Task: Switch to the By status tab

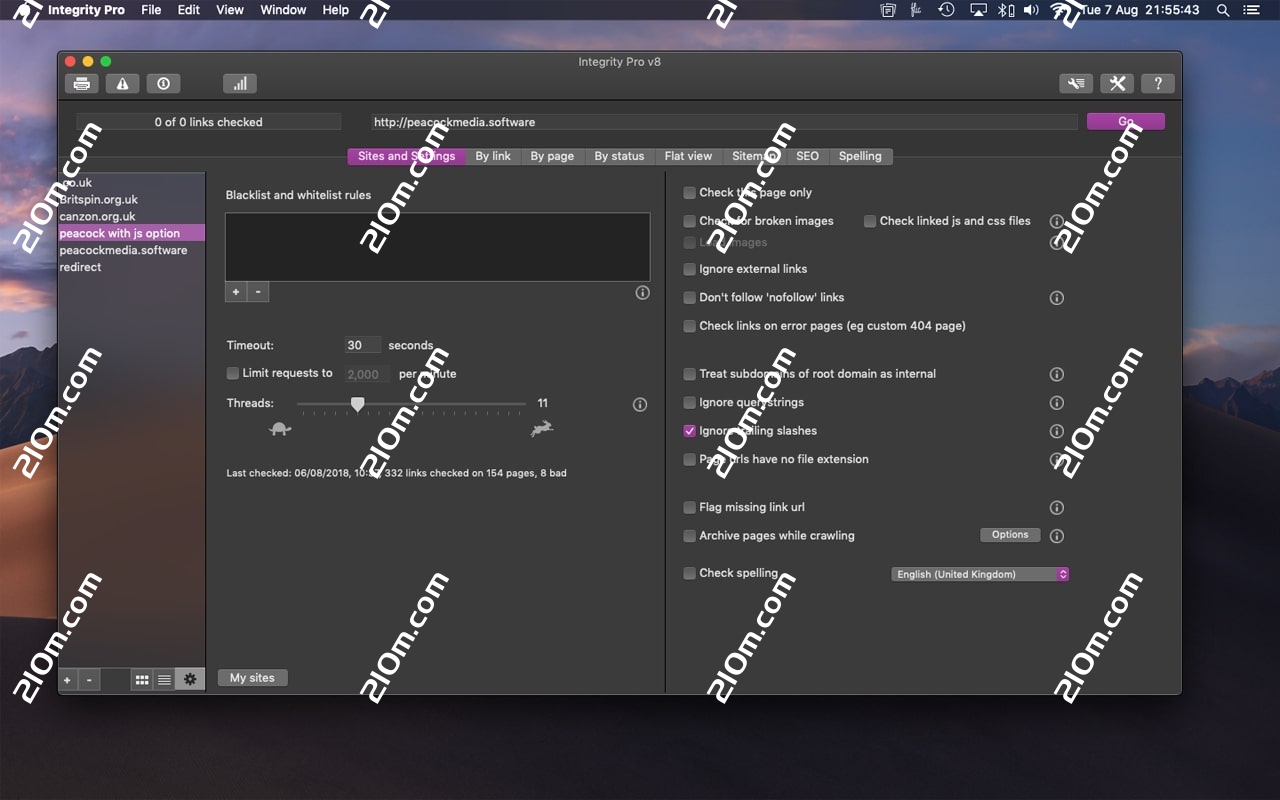Action: pos(619,156)
